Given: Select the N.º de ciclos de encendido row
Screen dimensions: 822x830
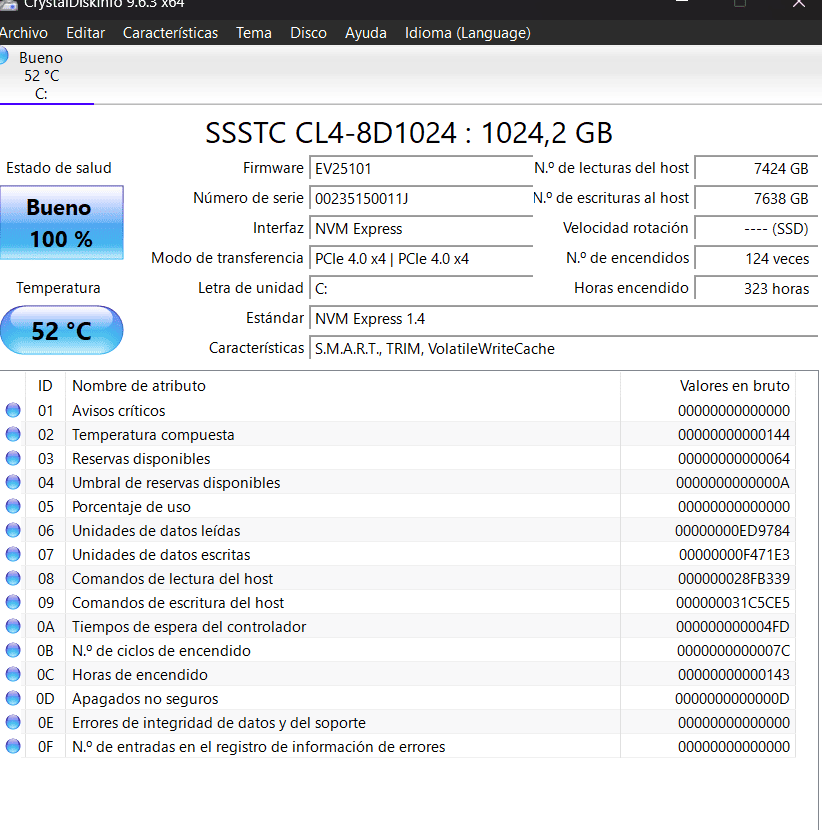Looking at the screenshot, I should click(x=398, y=651).
